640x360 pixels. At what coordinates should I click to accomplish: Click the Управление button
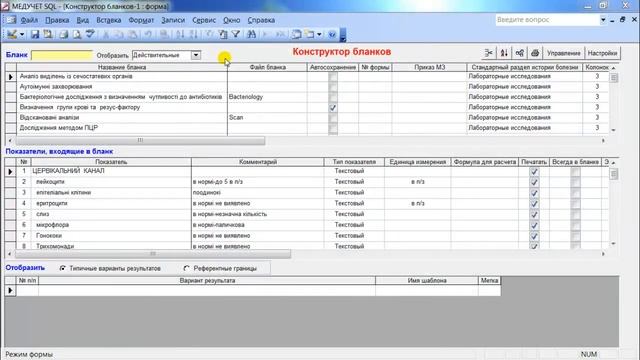564,53
